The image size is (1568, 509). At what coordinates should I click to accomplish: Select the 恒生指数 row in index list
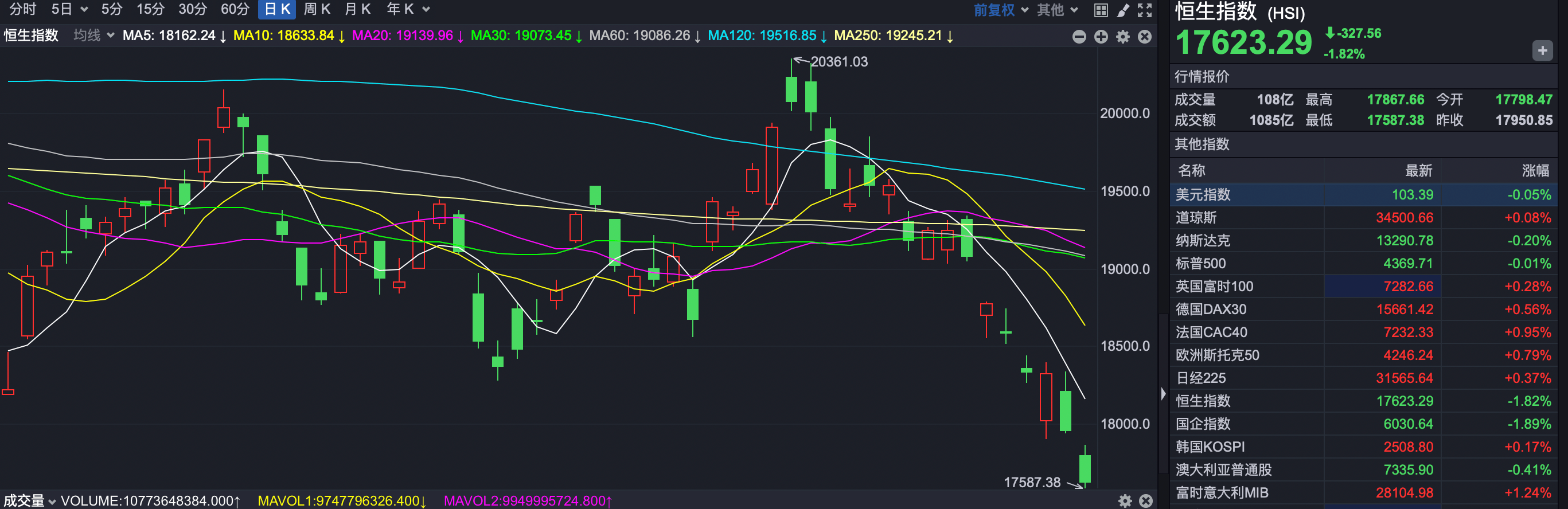coord(1363,401)
